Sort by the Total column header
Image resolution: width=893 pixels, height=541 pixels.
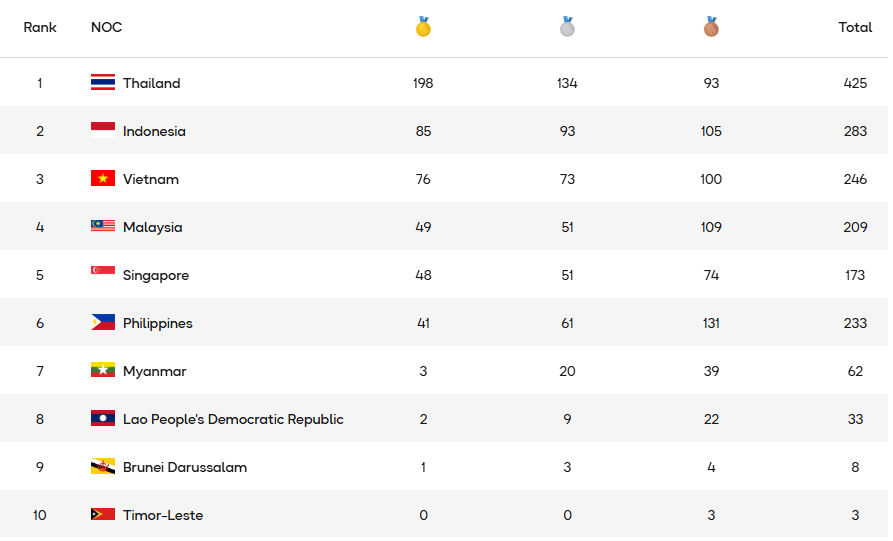[855, 28]
